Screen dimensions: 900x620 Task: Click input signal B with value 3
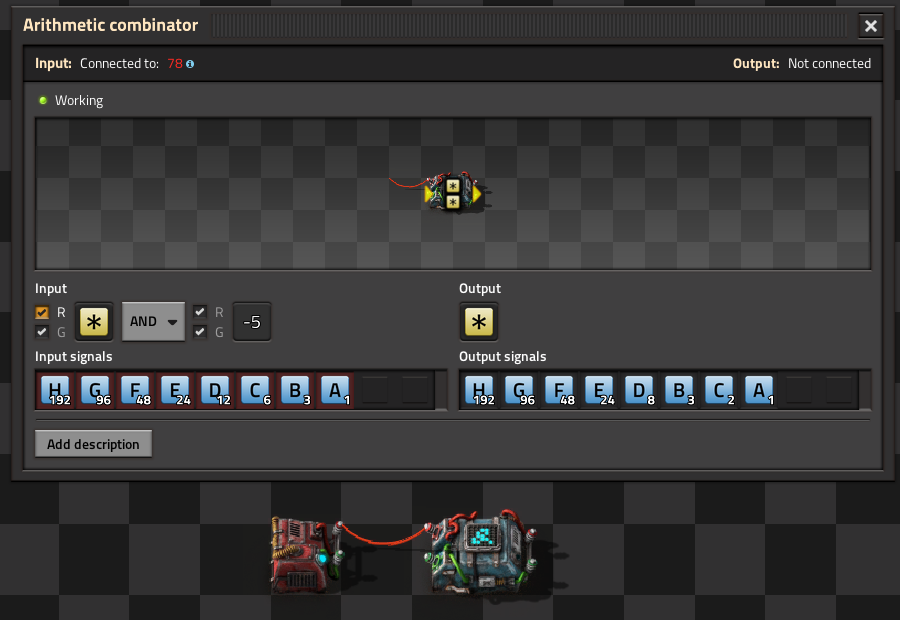(296, 390)
